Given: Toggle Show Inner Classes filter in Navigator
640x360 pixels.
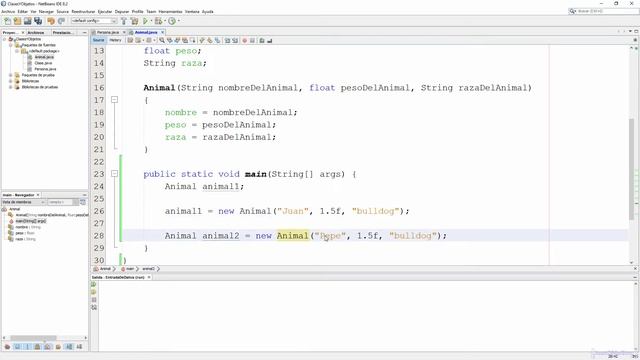Looking at the screenshot, I should tap(48, 347).
